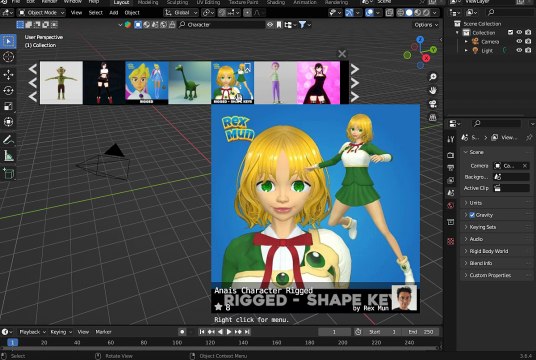Click the BlenderKit filter funnel icon

(303, 25)
